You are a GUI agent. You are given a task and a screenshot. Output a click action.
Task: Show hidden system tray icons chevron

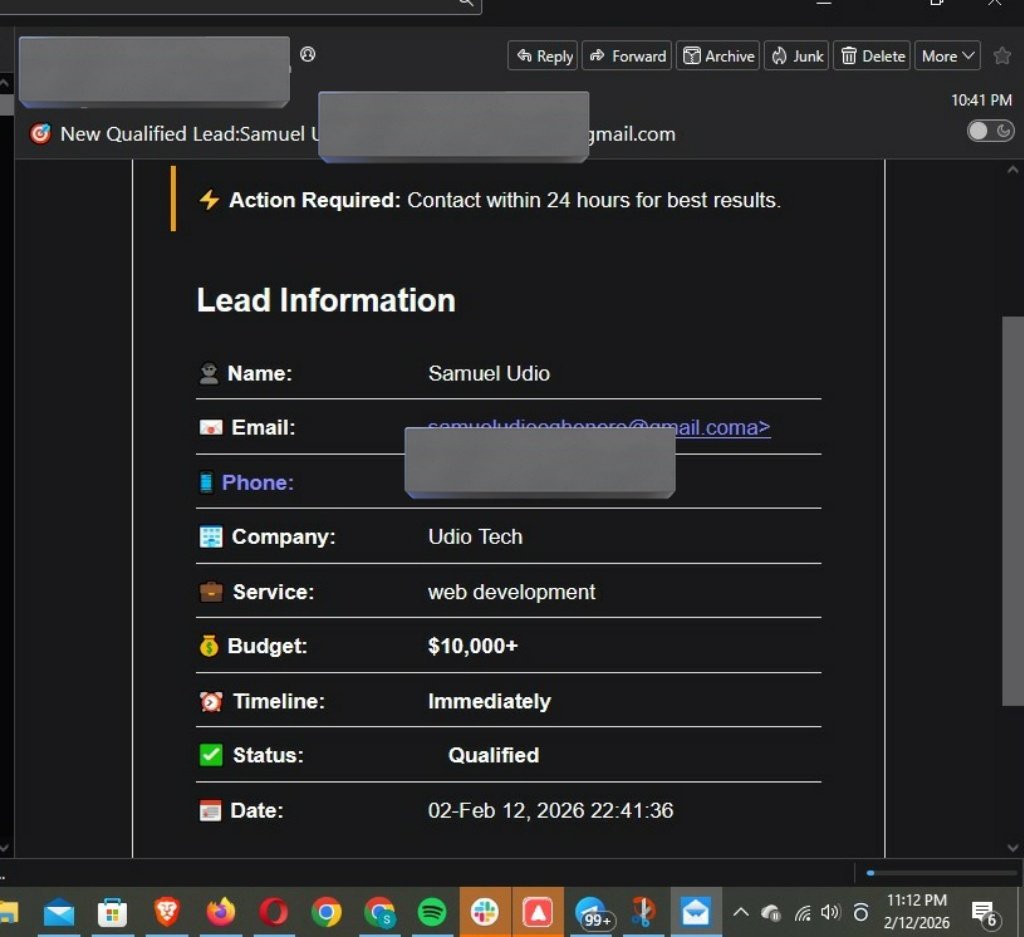click(741, 912)
